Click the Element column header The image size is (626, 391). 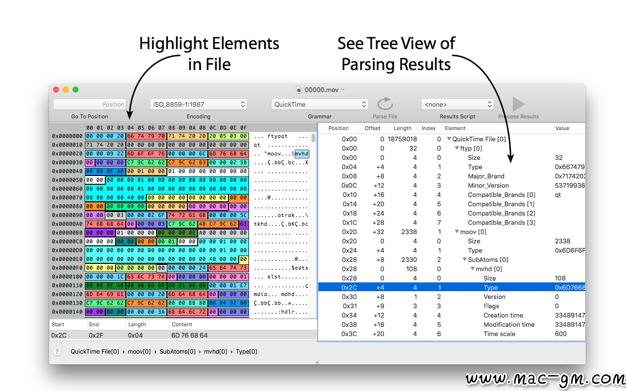coord(455,128)
